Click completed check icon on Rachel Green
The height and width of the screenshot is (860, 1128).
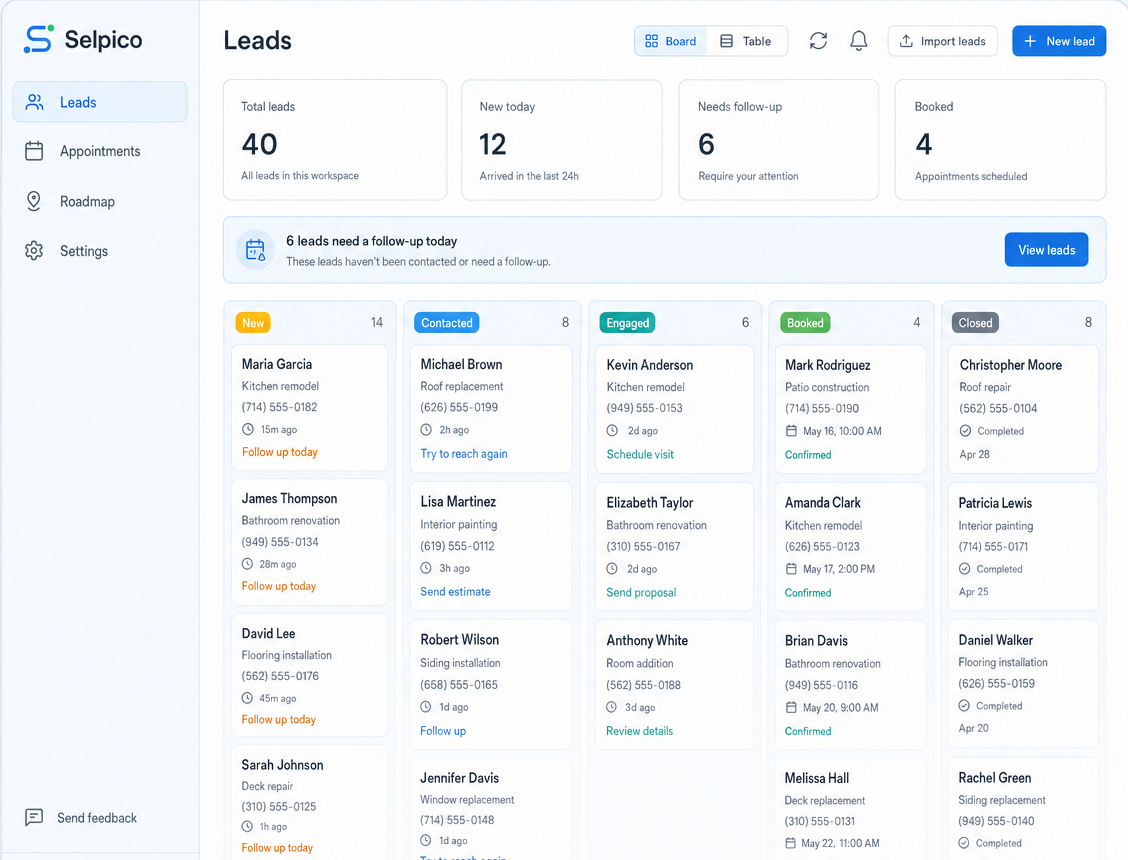964,843
